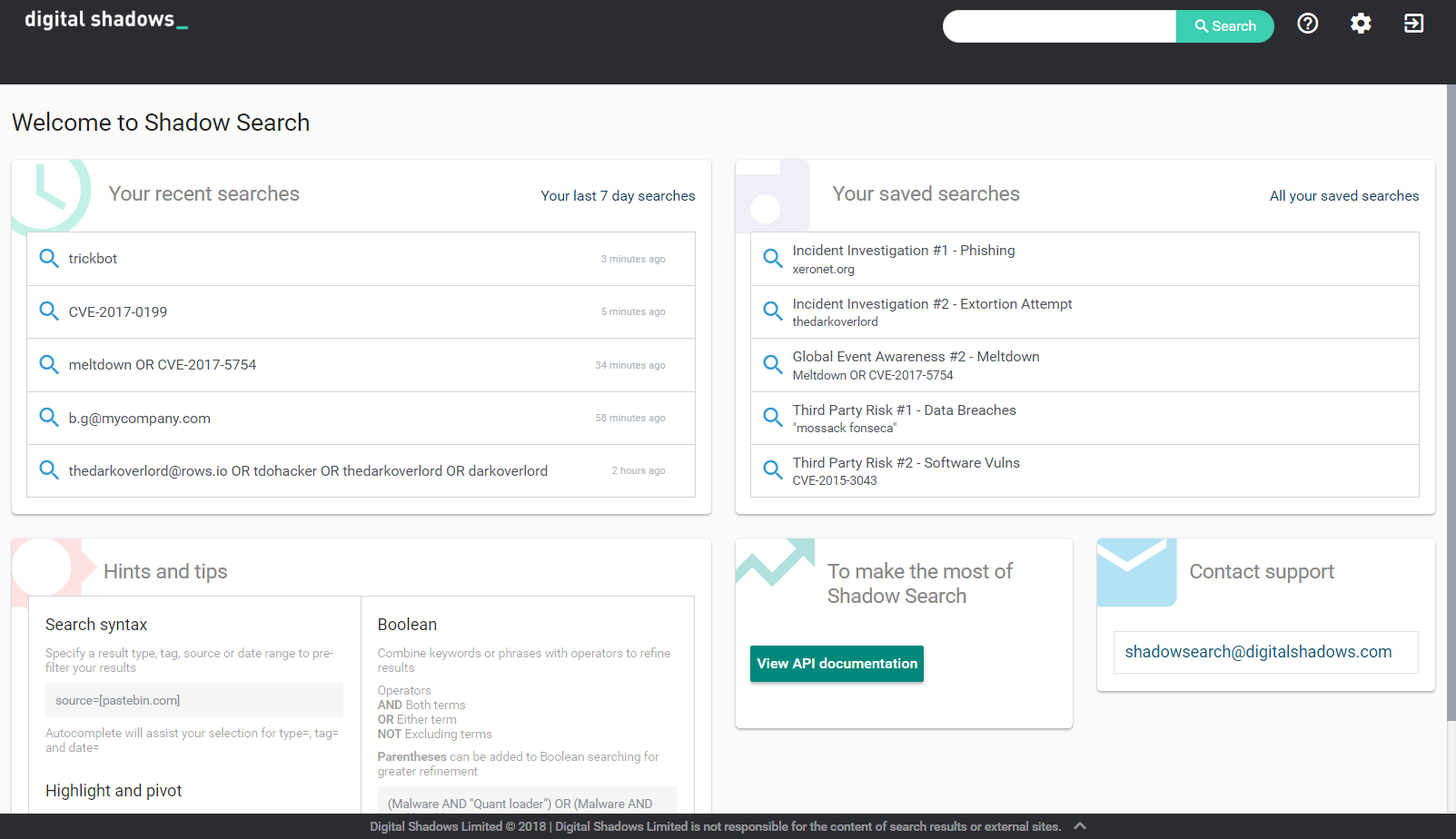The image size is (1456, 839).
Task: Click the Hints and tips heading
Action: click(165, 572)
